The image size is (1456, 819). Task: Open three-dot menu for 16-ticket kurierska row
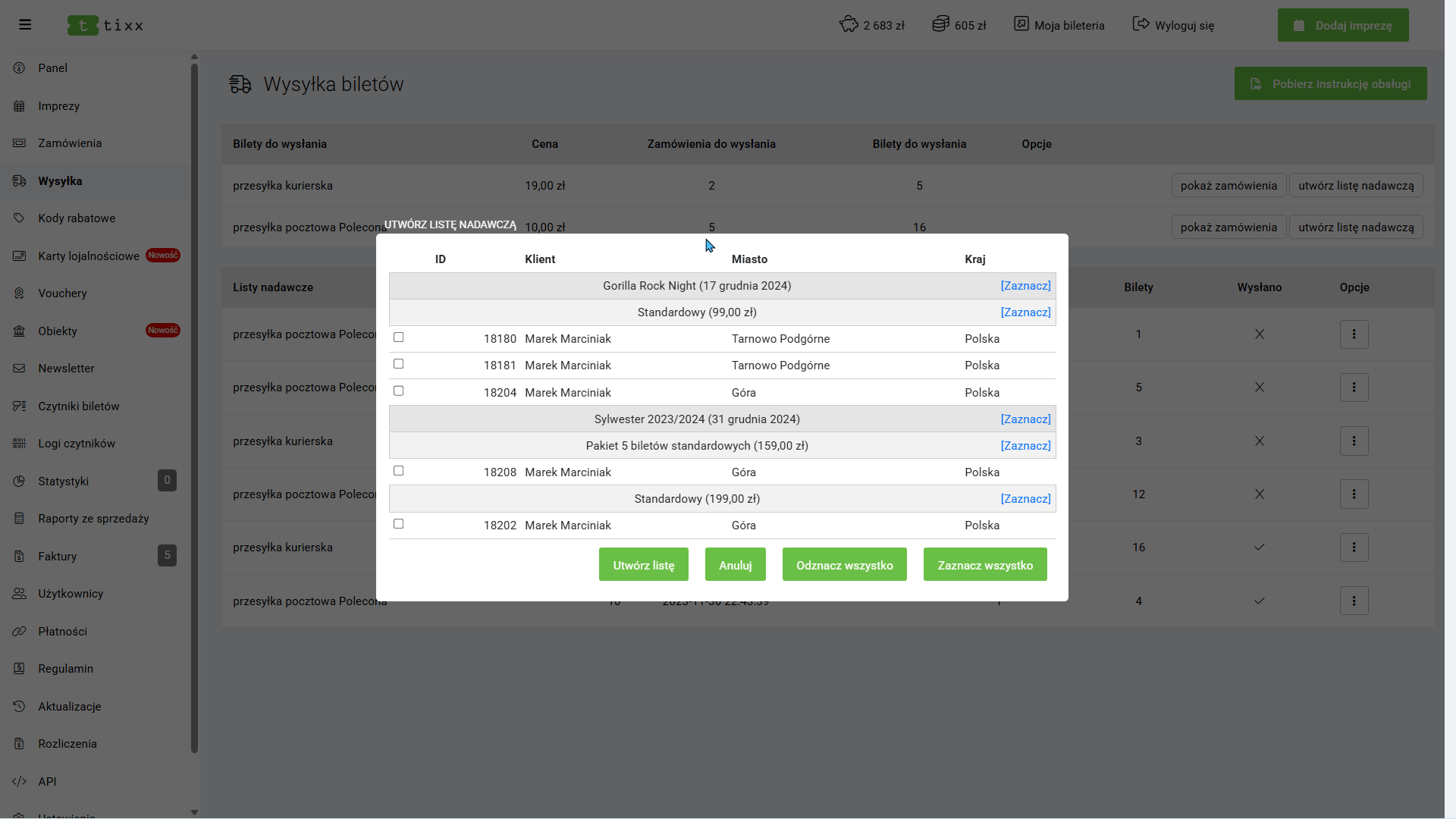pos(1354,548)
